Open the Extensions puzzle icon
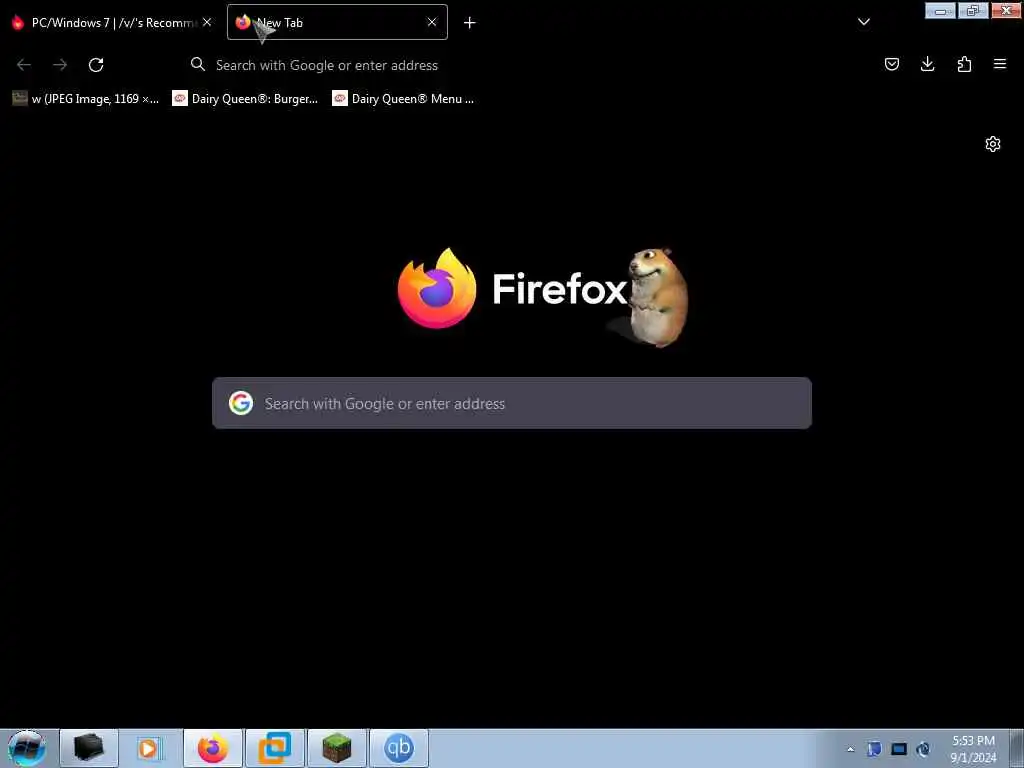The width and height of the screenshot is (1024, 768). tap(964, 64)
